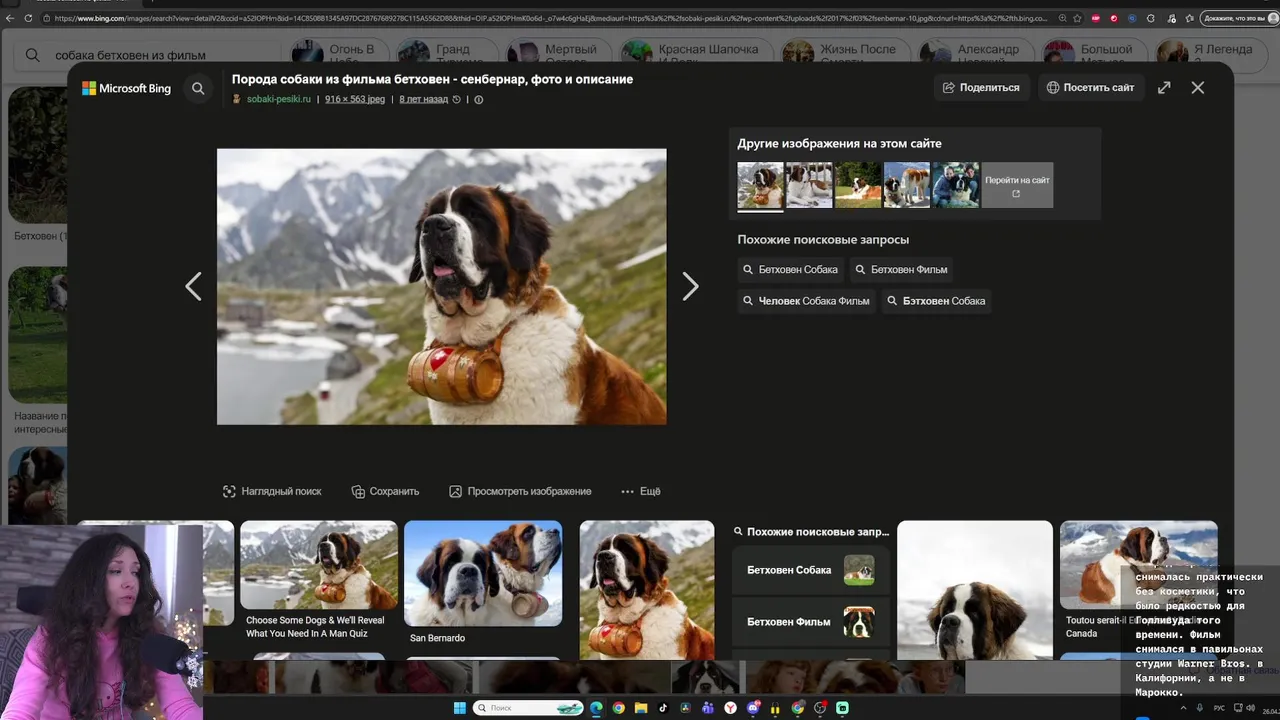Click the microphone icon in system tray
1280x720 pixels.
tap(1200, 708)
